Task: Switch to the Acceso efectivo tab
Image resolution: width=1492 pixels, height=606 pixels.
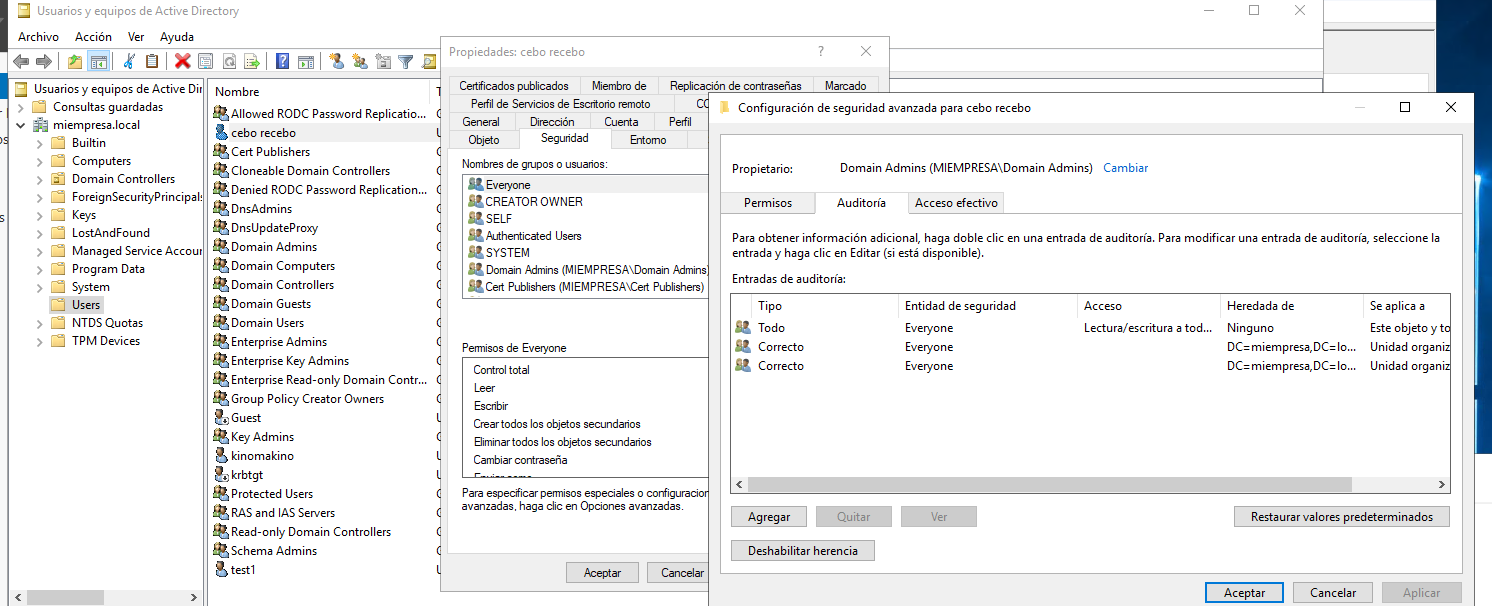Action: coord(956,203)
